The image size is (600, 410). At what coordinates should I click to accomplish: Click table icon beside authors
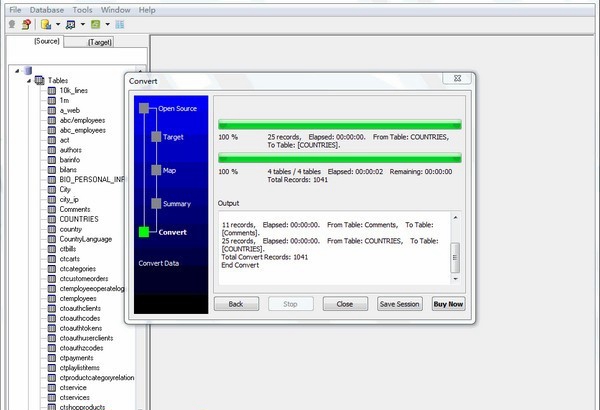point(52,150)
